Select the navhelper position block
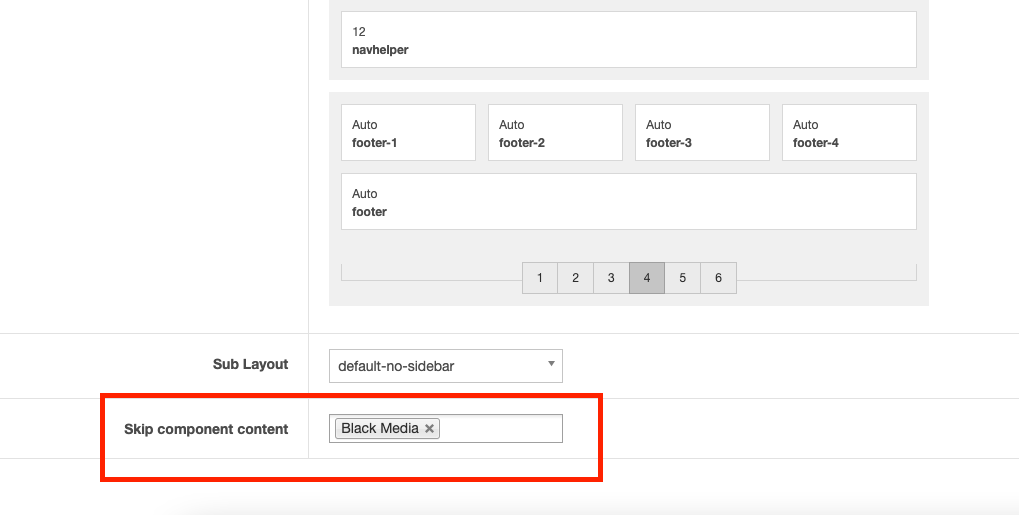Image resolution: width=1019 pixels, height=515 pixels. (x=628, y=40)
